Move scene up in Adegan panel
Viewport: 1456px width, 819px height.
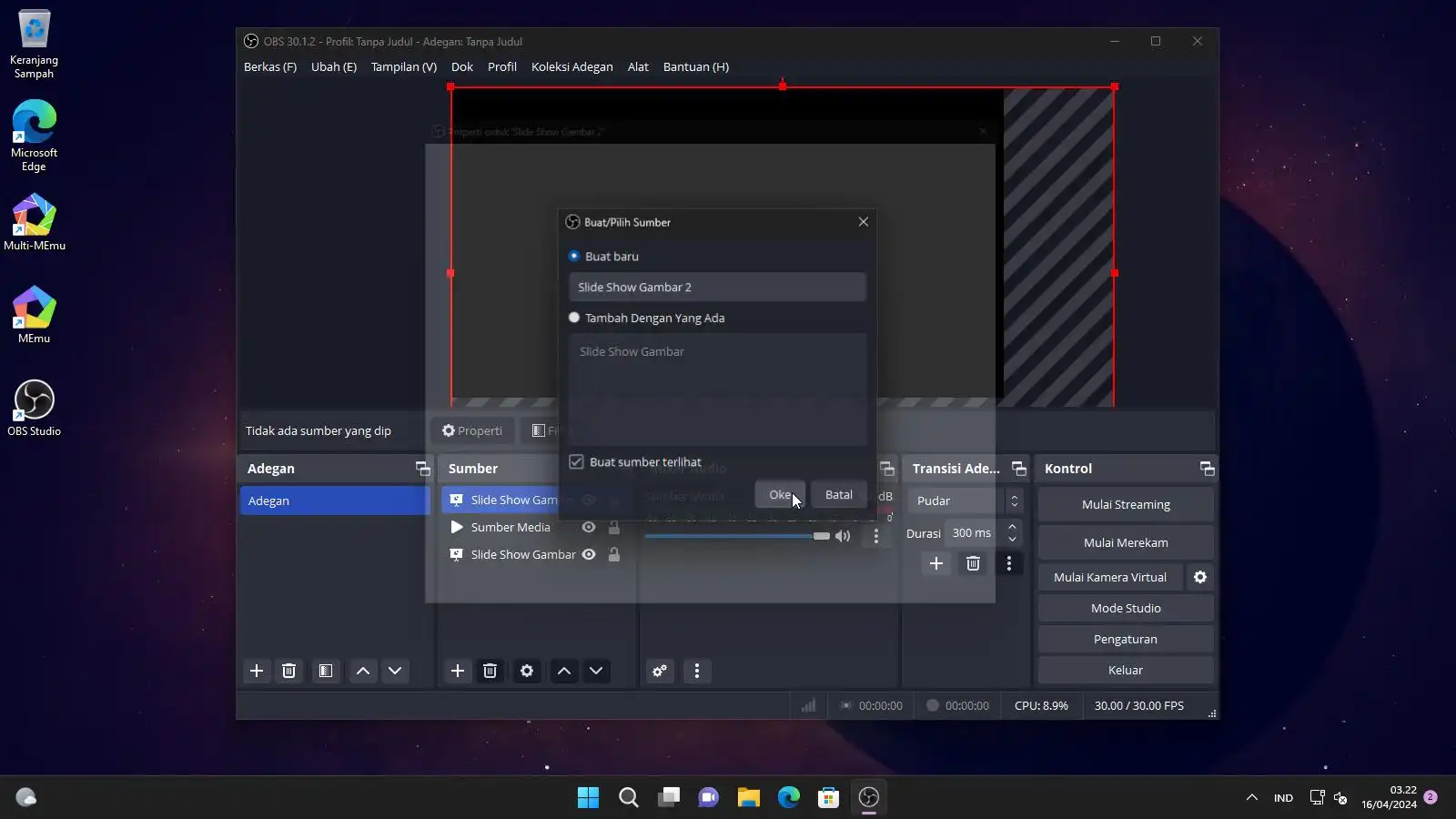363,671
